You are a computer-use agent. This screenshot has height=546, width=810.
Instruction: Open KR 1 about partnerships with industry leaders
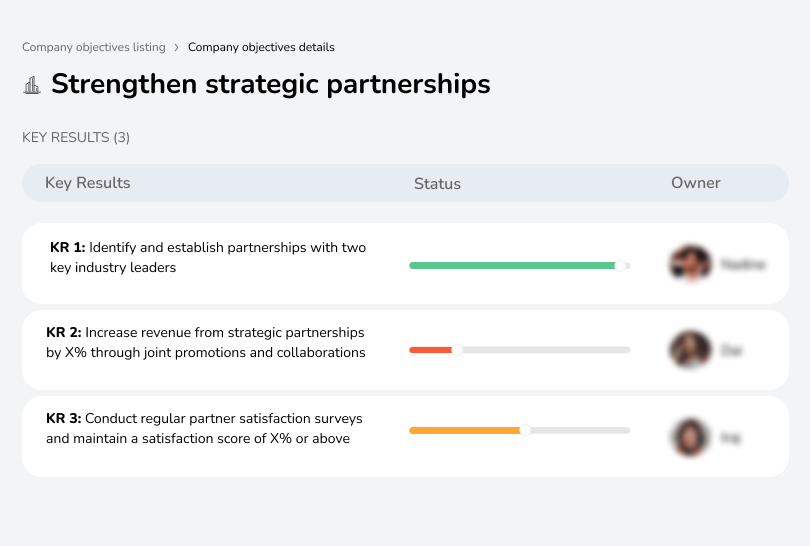click(x=208, y=257)
